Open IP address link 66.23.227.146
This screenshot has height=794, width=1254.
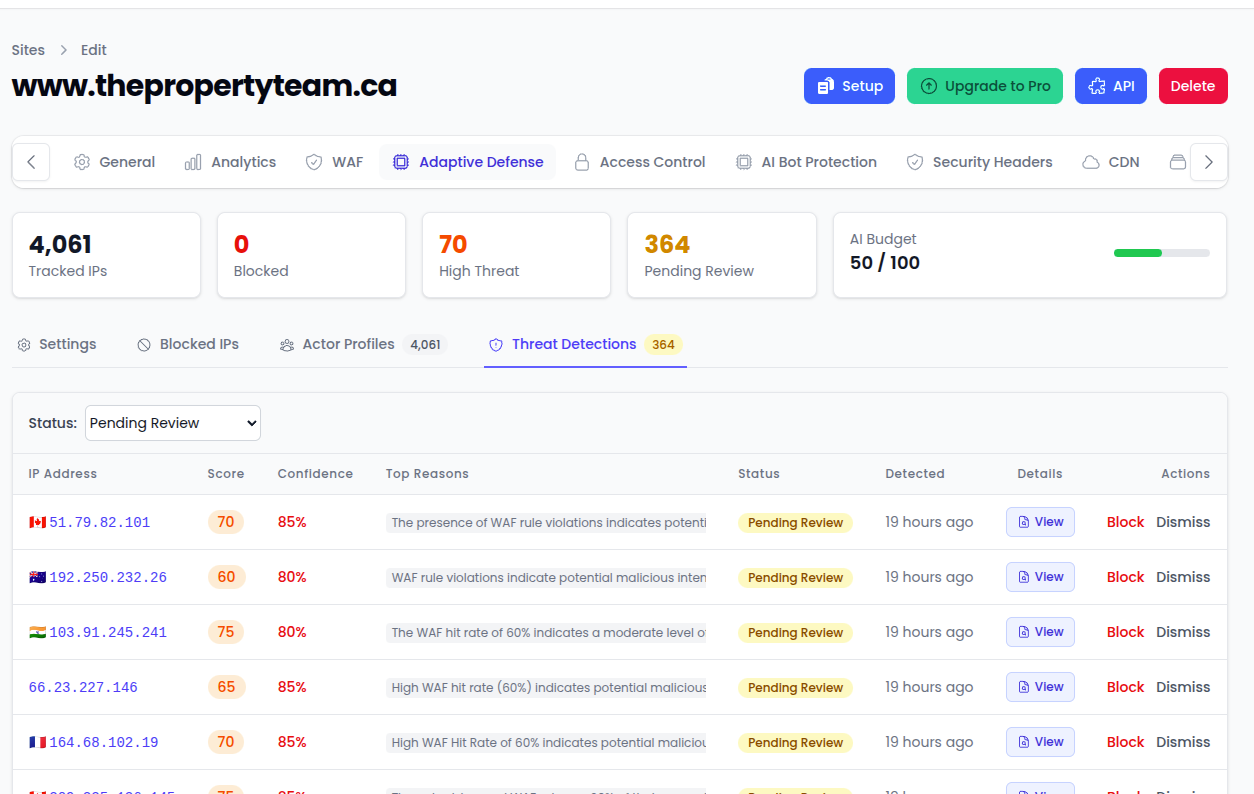click(x=83, y=687)
